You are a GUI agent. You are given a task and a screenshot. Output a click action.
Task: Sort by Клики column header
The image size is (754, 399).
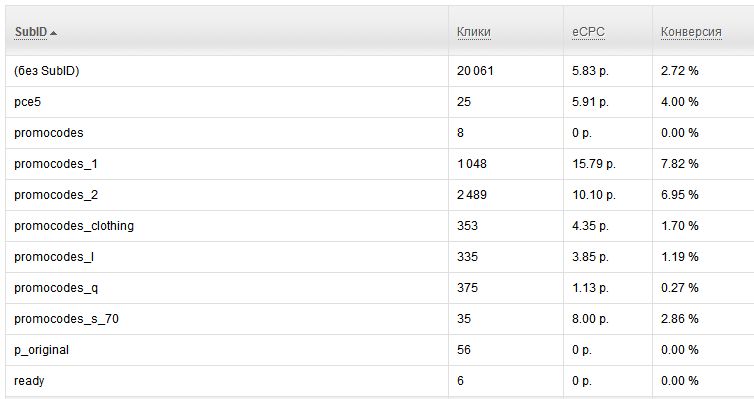474,32
